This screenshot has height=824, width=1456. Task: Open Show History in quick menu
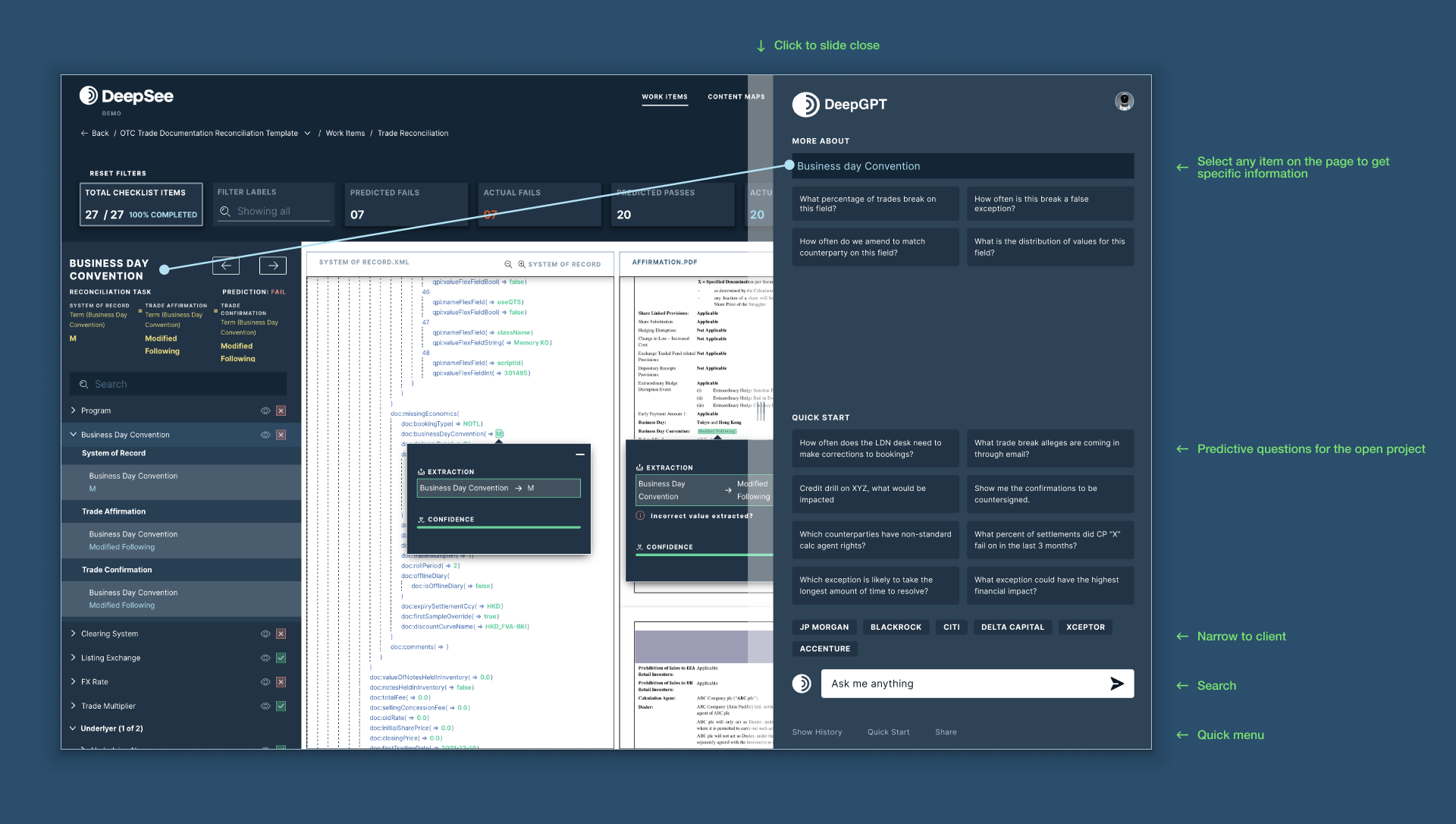pos(817,732)
